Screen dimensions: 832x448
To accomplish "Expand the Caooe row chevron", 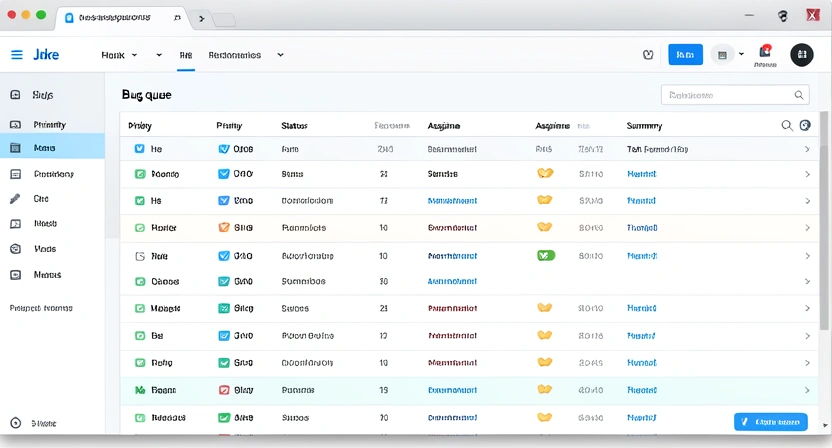I will (x=807, y=281).
